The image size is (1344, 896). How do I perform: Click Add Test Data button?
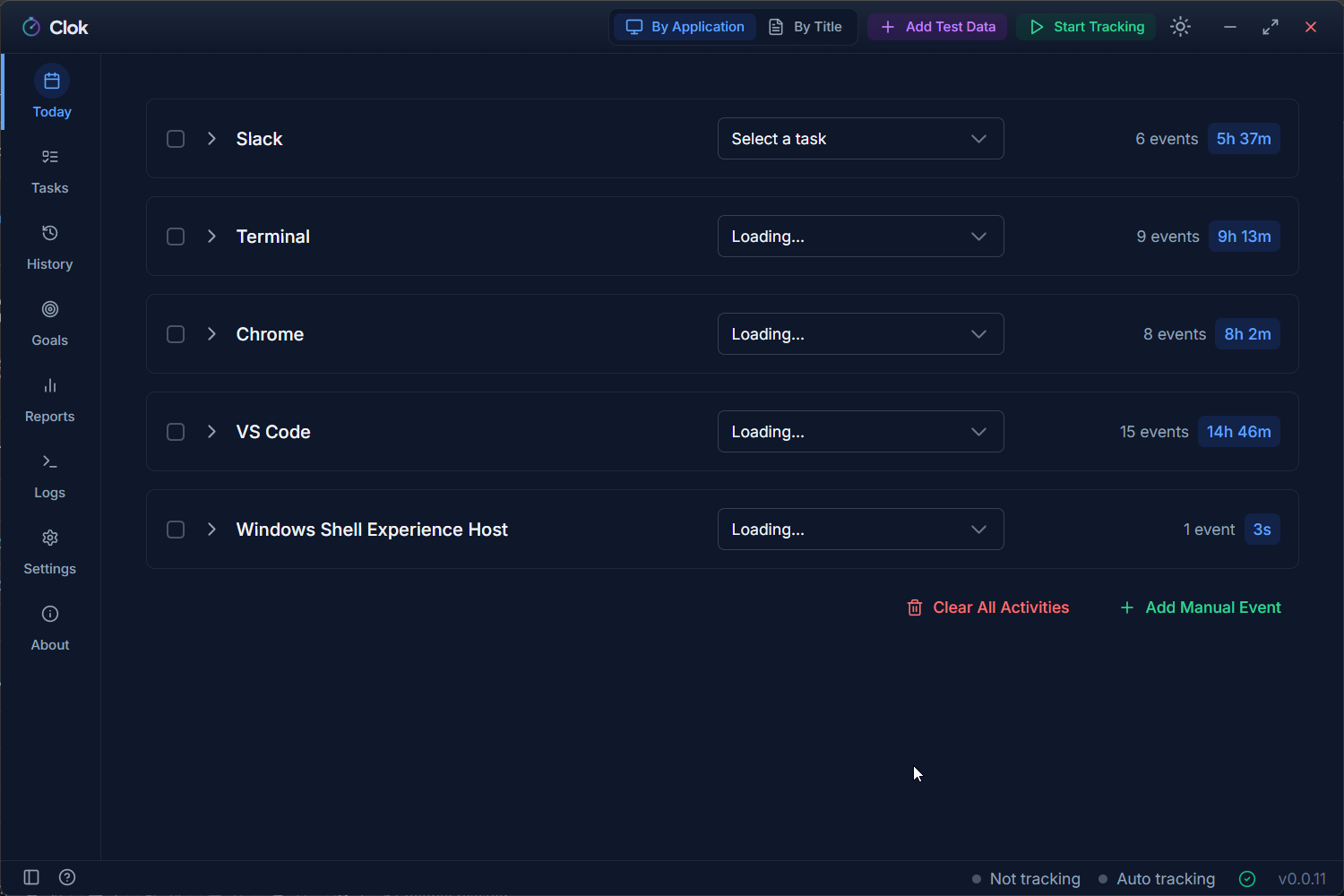(x=938, y=27)
